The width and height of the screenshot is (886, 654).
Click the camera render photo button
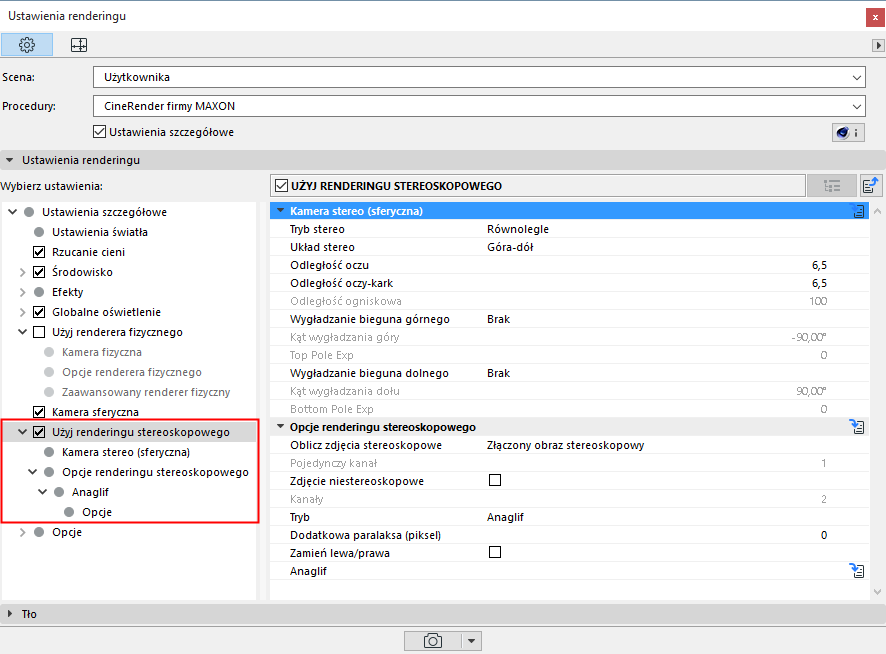tap(433, 641)
